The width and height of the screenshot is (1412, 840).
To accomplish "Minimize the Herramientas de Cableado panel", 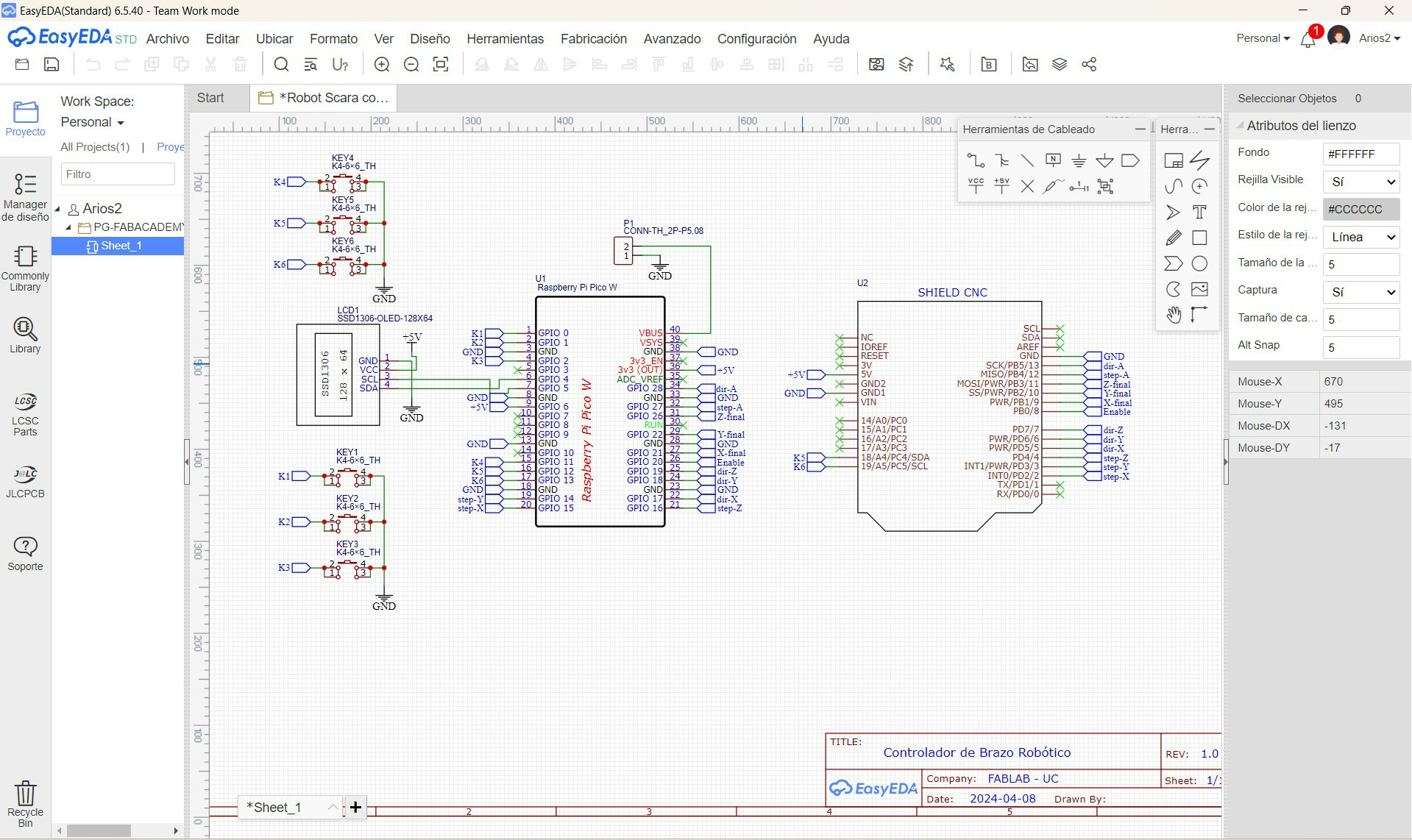I will (1140, 129).
